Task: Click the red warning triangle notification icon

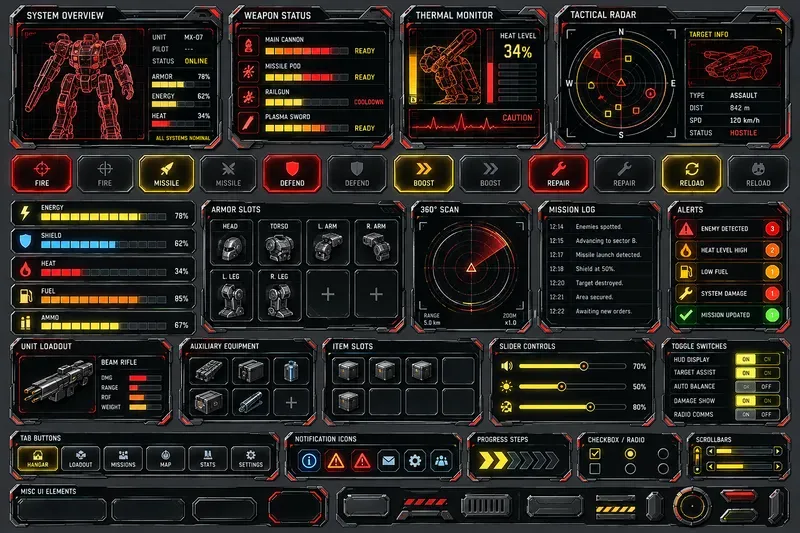Action: 362,461
